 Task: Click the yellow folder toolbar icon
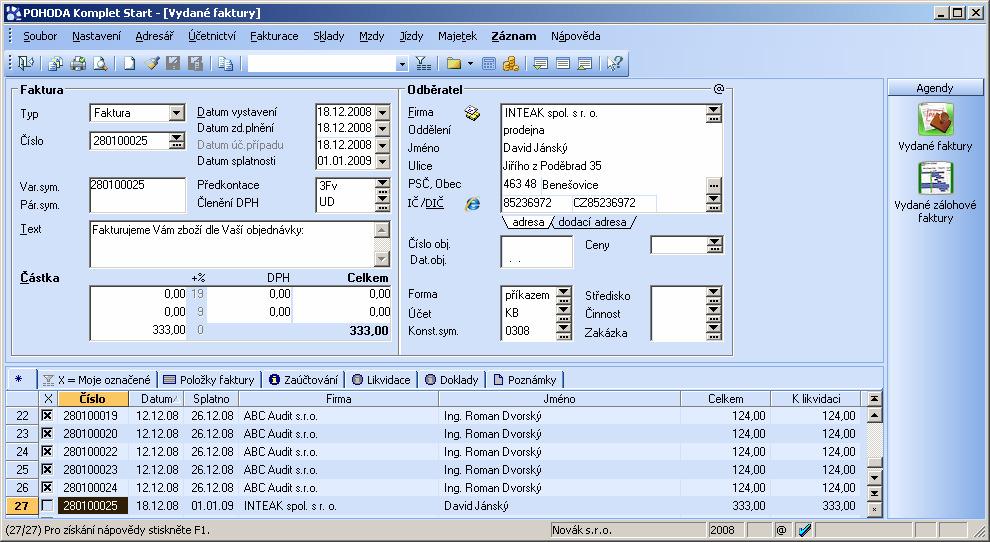(x=453, y=63)
